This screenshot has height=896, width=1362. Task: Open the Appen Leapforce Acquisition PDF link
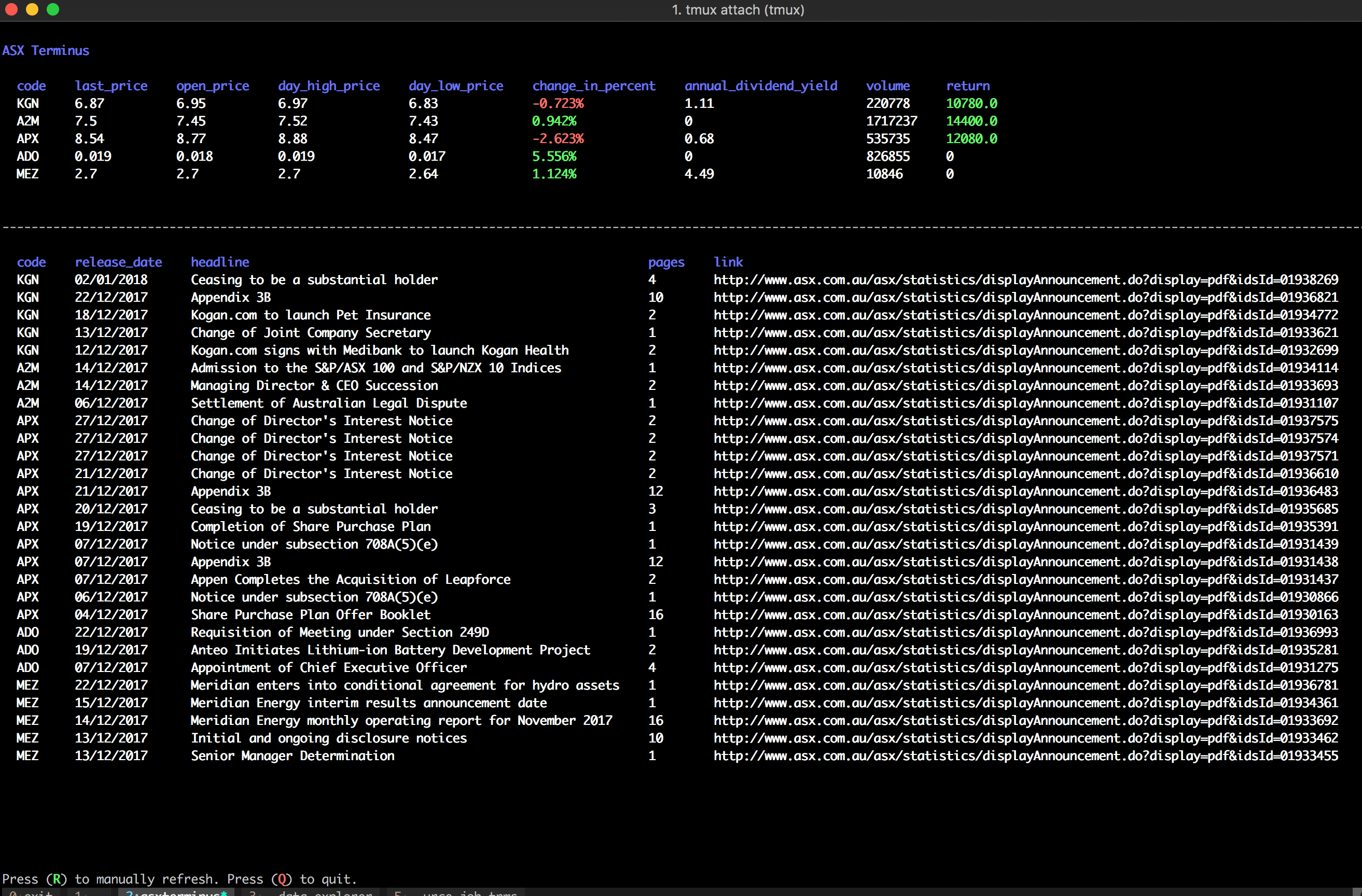1025,579
